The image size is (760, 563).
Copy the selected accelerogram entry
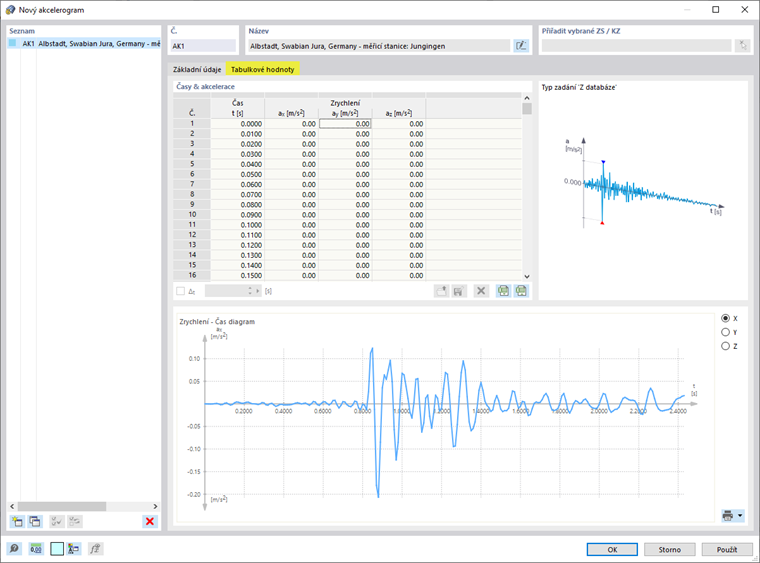35,521
